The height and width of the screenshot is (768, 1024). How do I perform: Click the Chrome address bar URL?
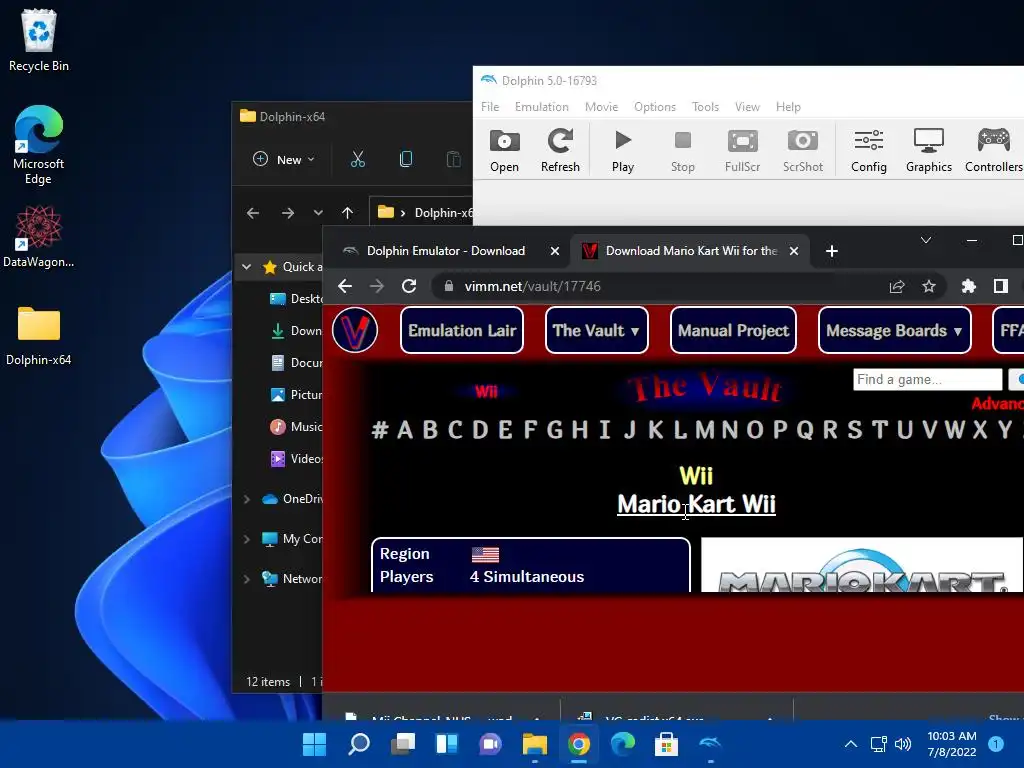pyautogui.click(x=532, y=286)
